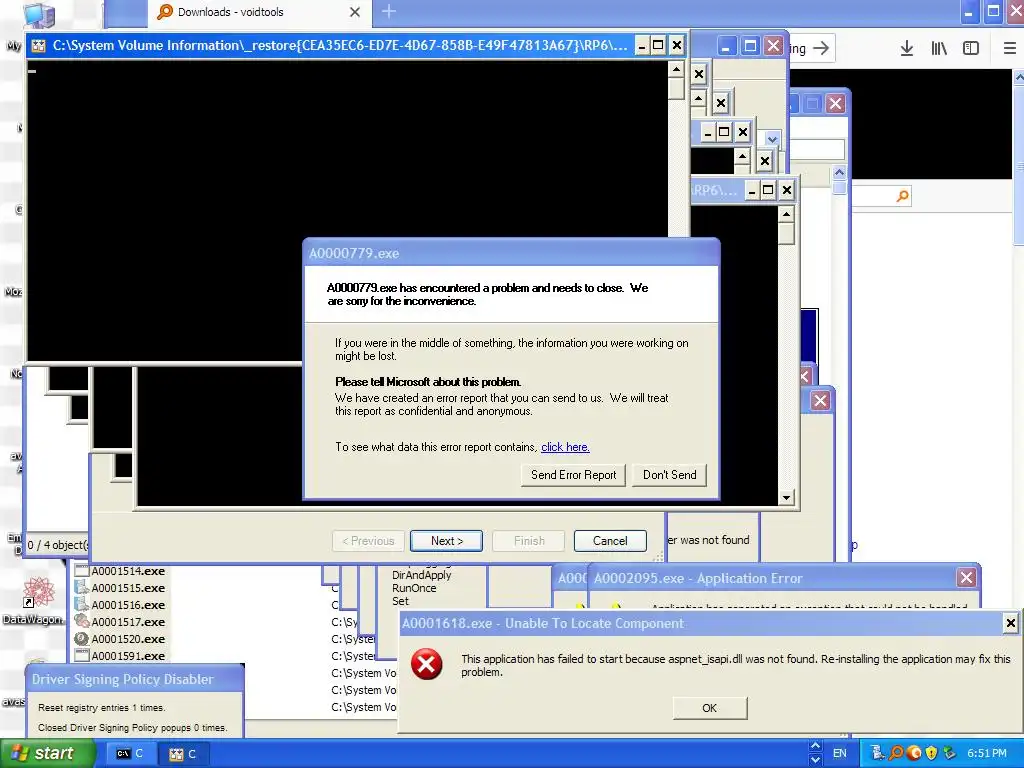Image resolution: width=1024 pixels, height=768 pixels.
Task: Open a new browser tab with plus
Action: (x=389, y=11)
